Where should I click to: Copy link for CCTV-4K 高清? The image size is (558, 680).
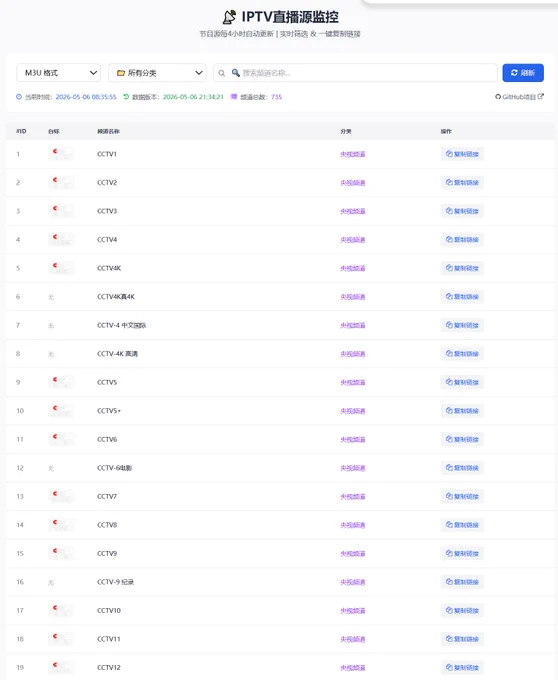click(462, 354)
